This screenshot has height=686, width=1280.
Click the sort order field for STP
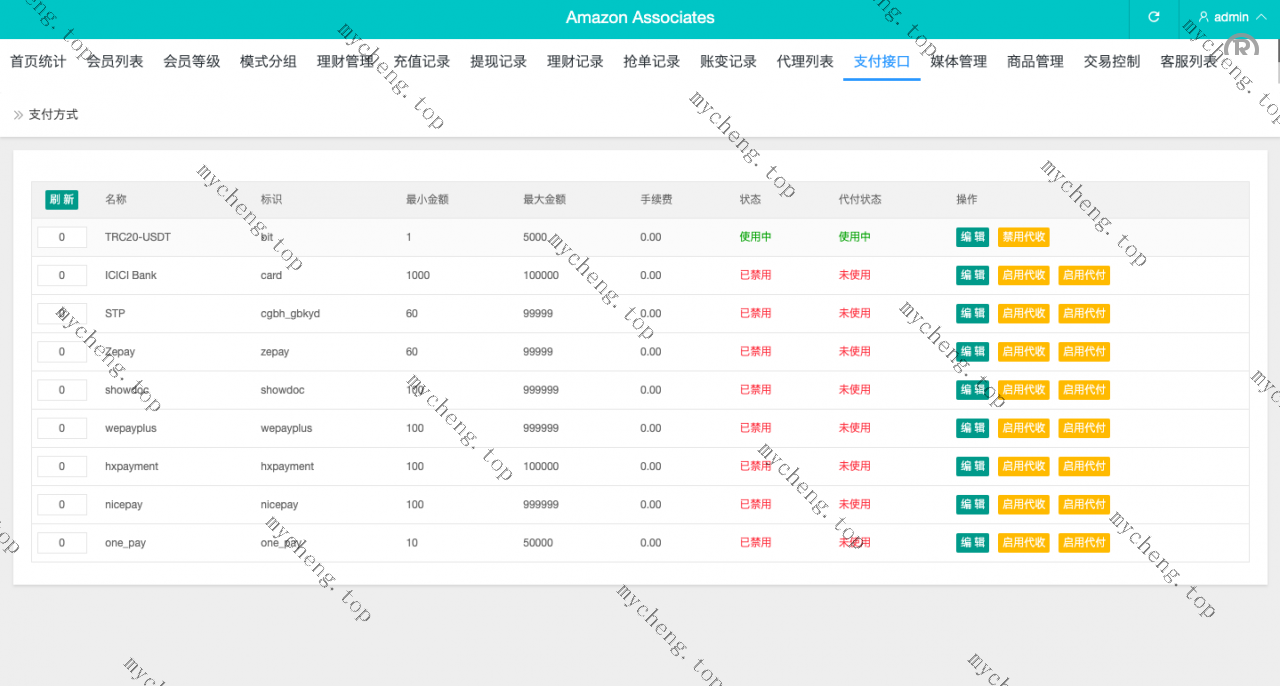62,314
